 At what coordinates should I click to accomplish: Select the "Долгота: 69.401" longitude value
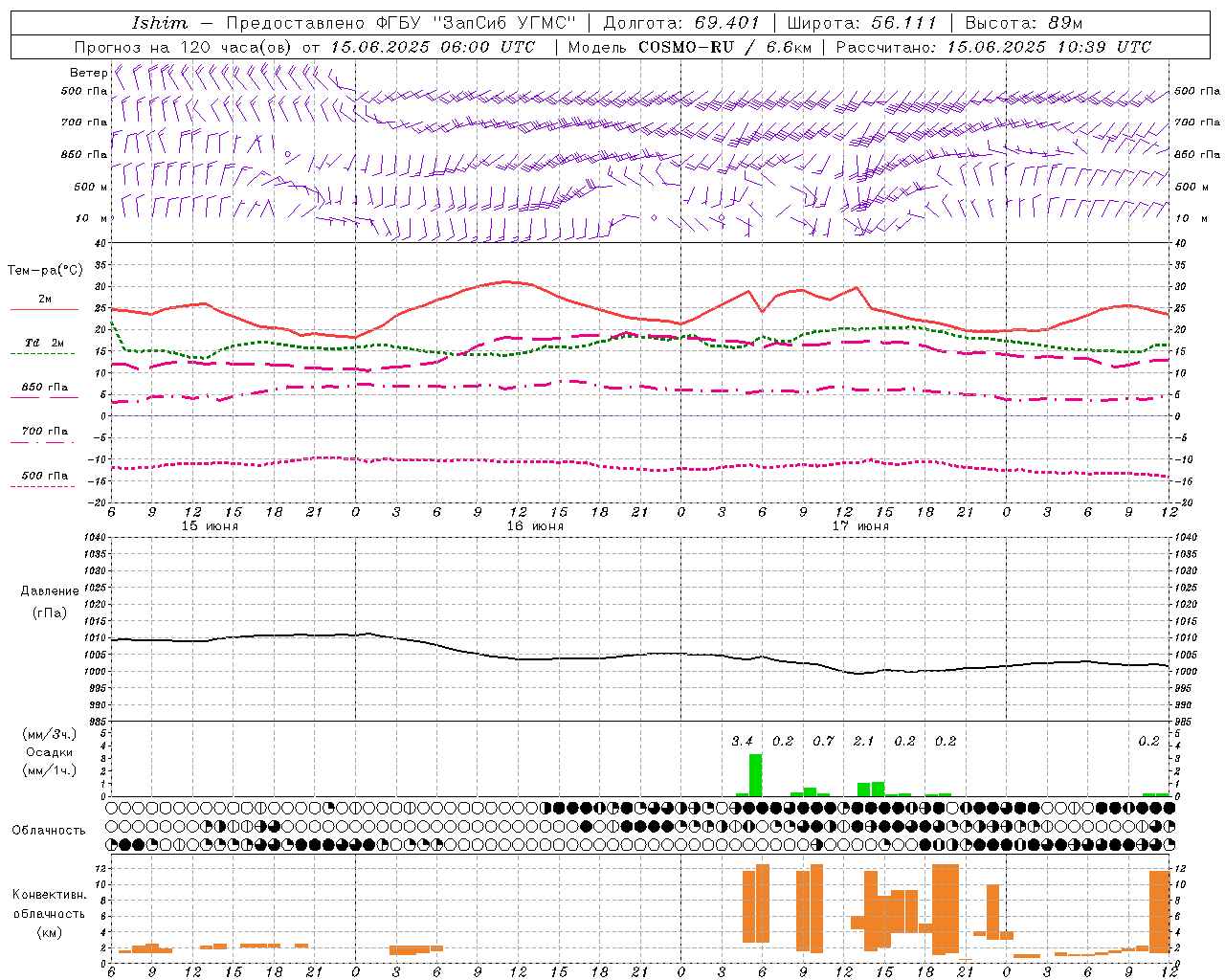(681, 23)
